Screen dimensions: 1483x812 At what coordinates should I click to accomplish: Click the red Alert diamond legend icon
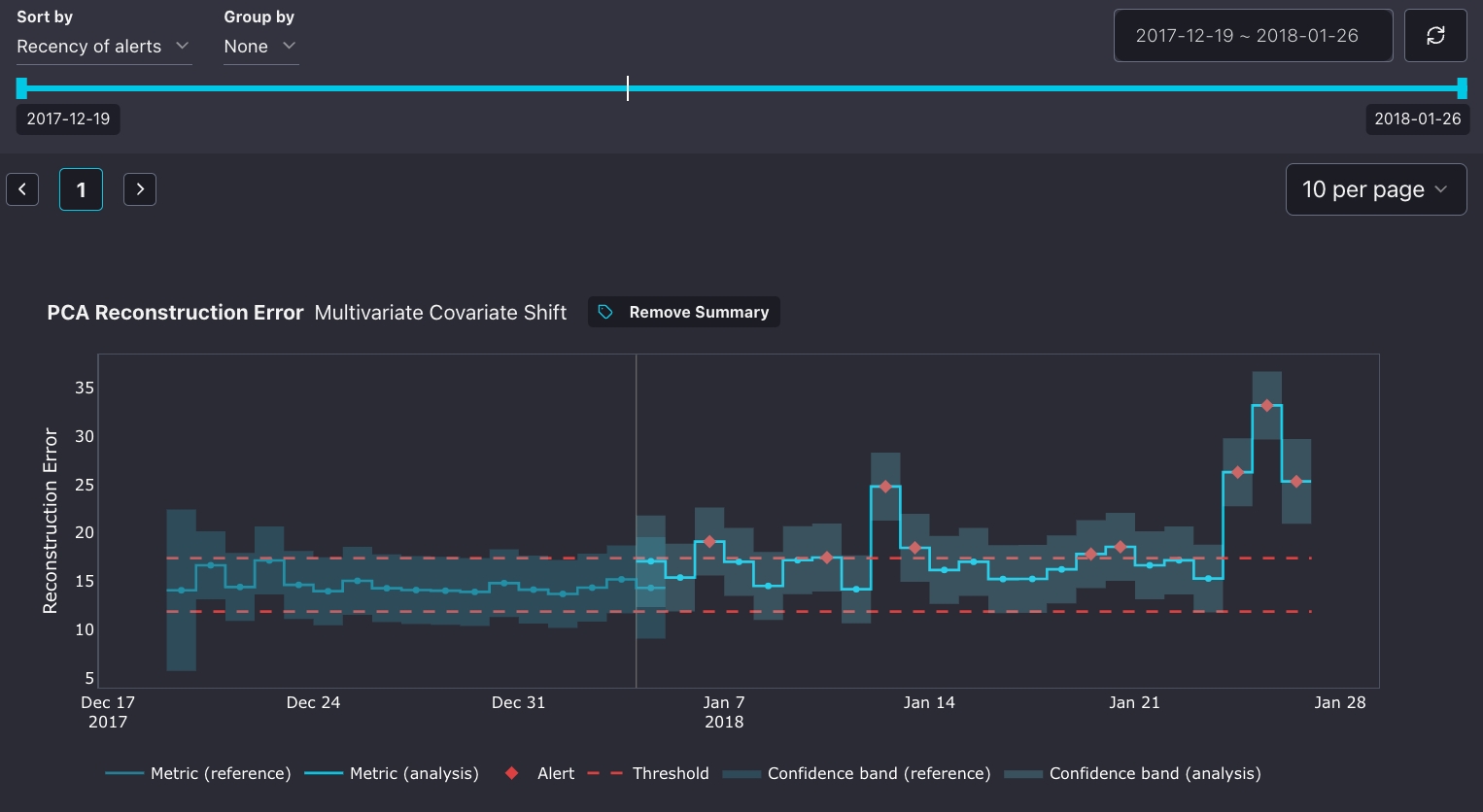point(512,773)
